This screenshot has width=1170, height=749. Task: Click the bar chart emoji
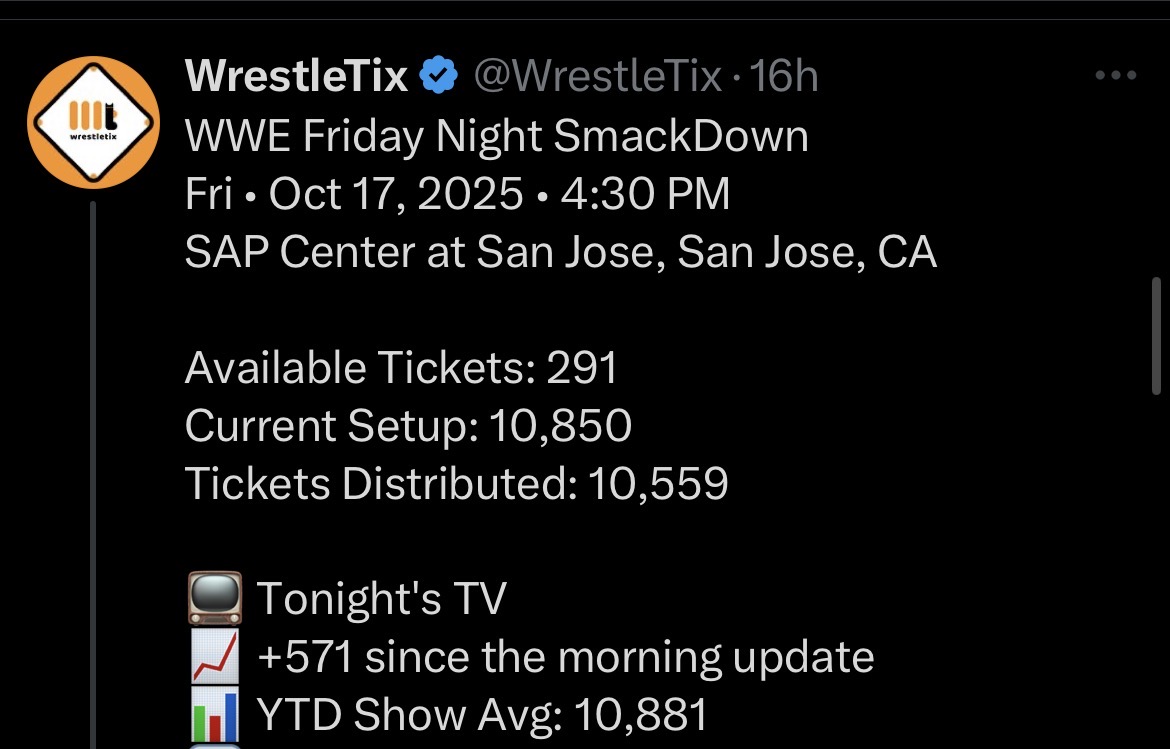(x=214, y=714)
